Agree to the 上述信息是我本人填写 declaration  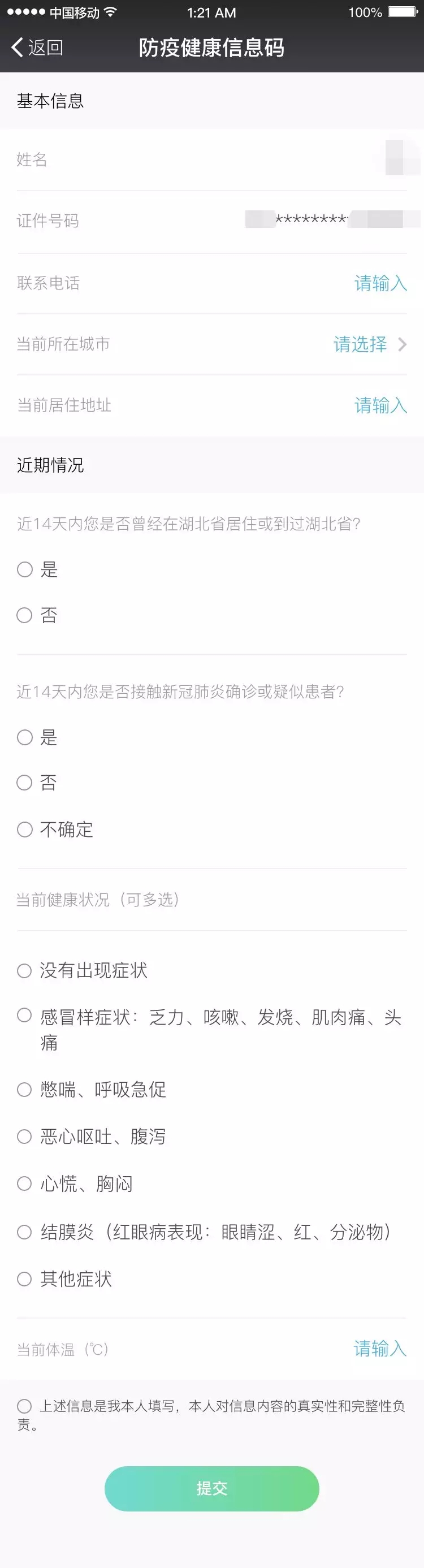tap(25, 1406)
